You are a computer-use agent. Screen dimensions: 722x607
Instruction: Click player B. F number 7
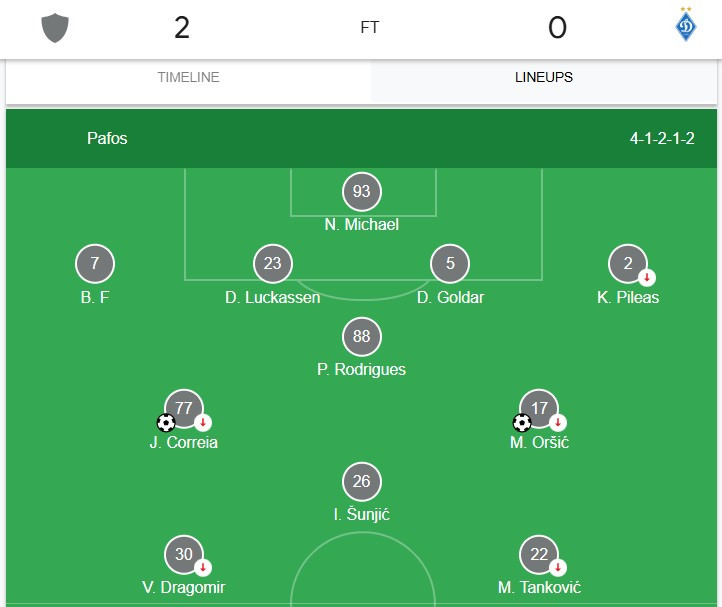95,264
